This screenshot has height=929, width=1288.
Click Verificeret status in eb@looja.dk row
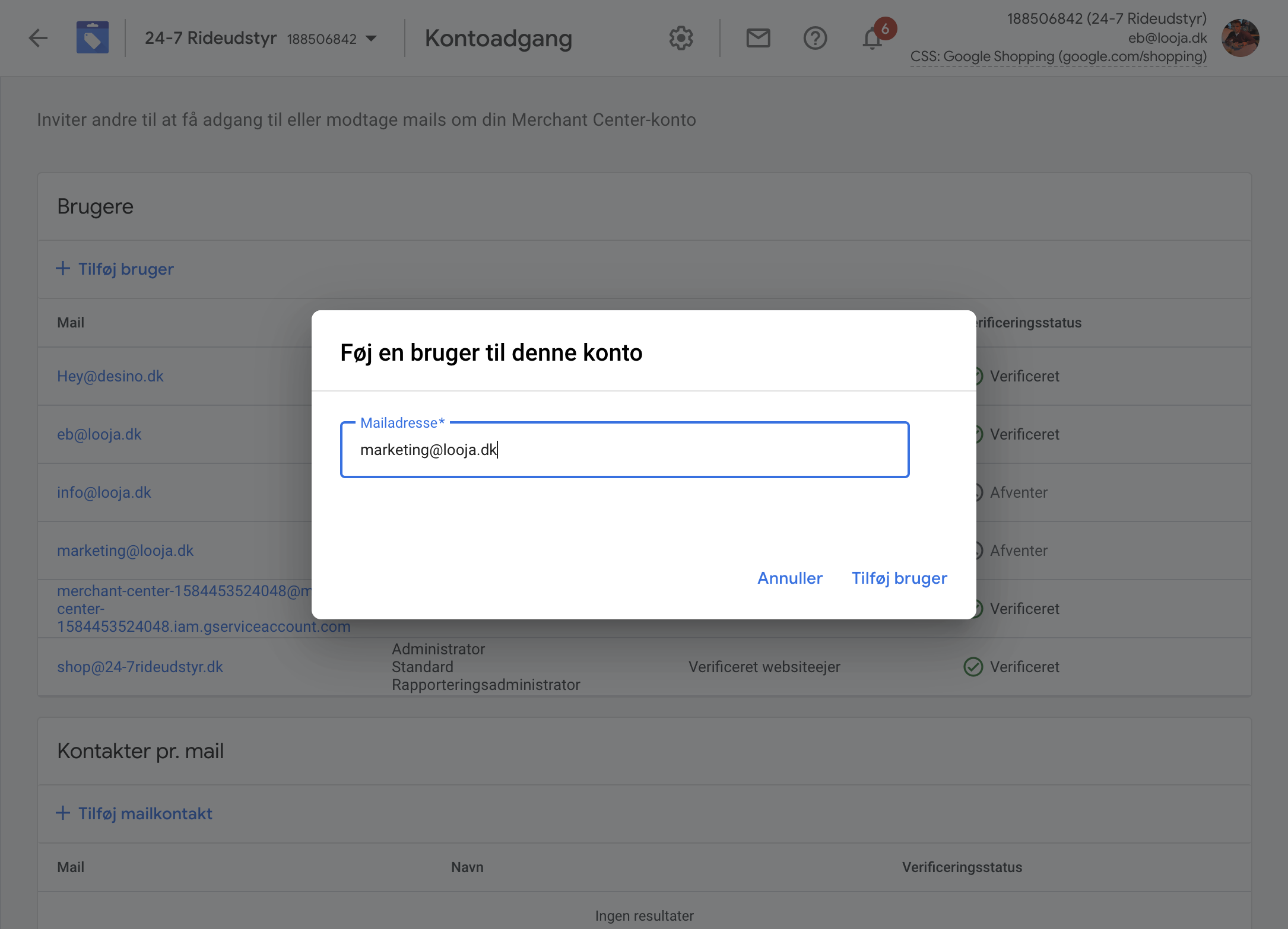point(1024,434)
